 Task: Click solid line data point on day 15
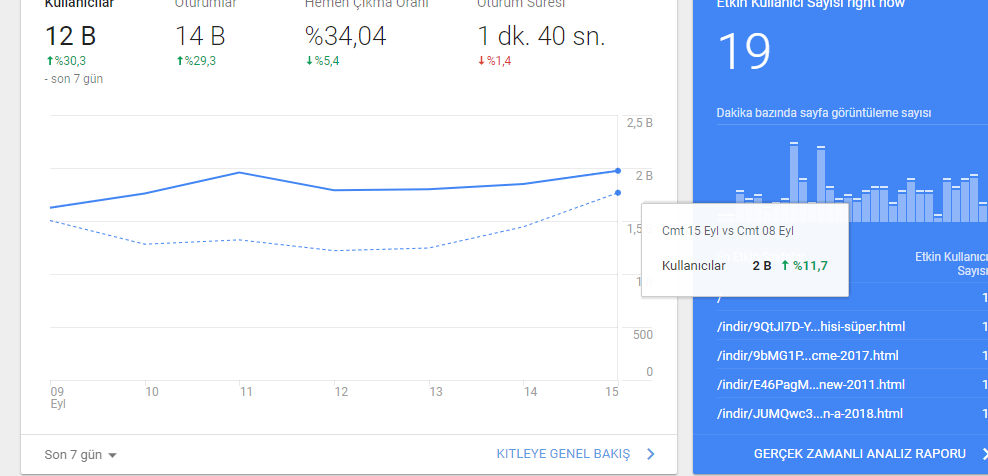pyautogui.click(x=618, y=171)
